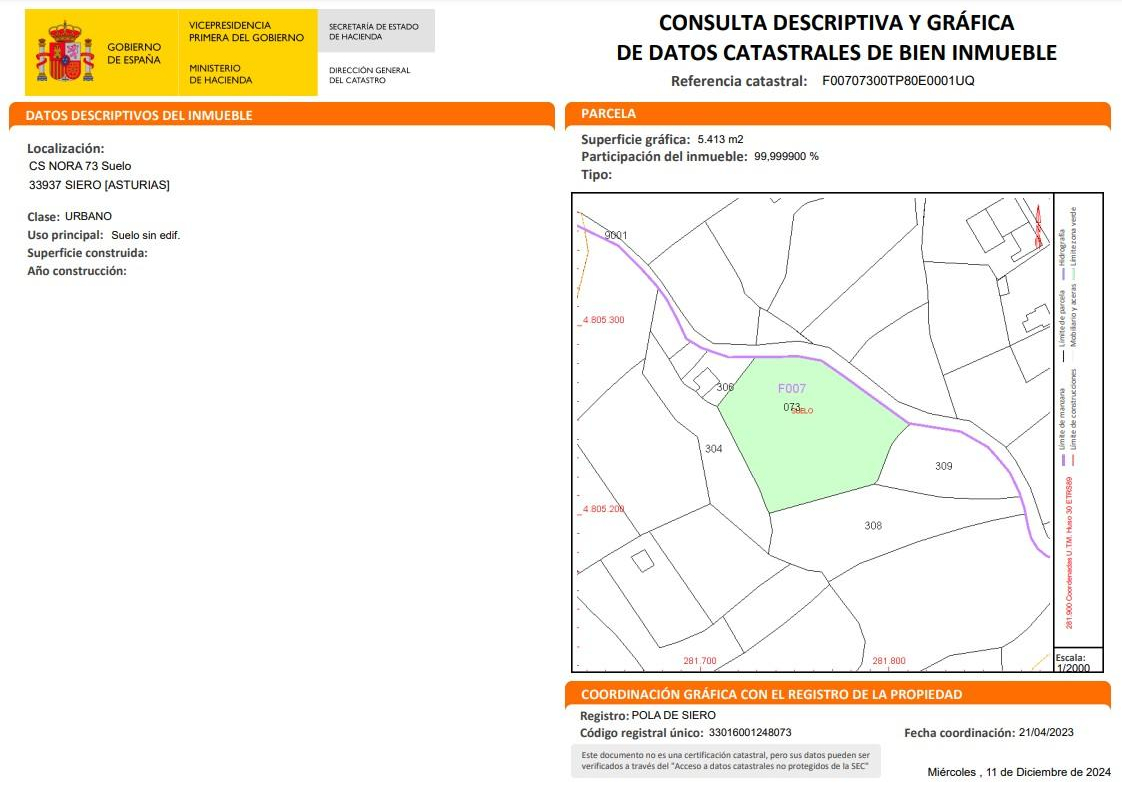
Task: Click the Spanish coat of arms emblem
Action: (x=65, y=53)
